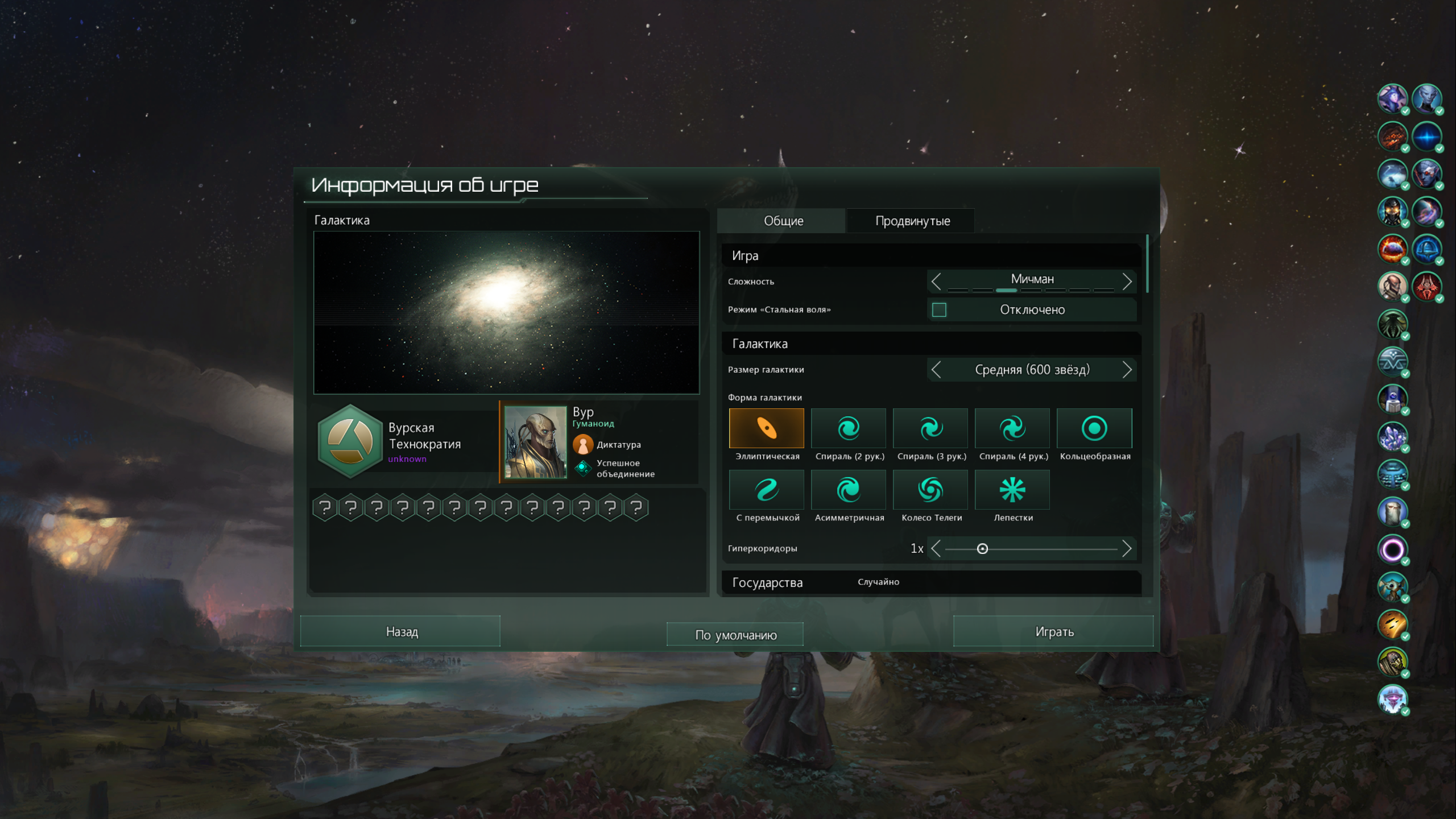Click the Back button
The width and height of the screenshot is (1456, 819).
(x=401, y=631)
